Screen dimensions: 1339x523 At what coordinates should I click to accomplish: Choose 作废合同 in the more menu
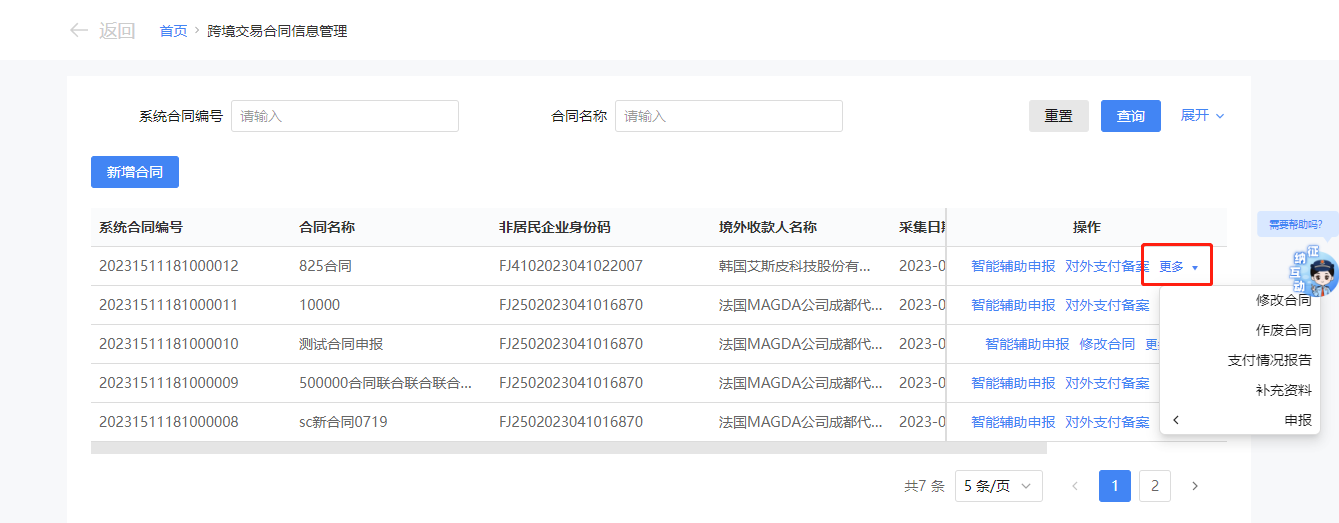tap(1283, 330)
